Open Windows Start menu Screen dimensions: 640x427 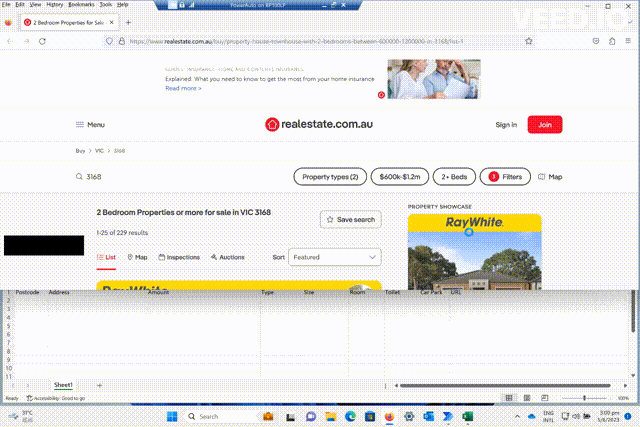click(172, 416)
